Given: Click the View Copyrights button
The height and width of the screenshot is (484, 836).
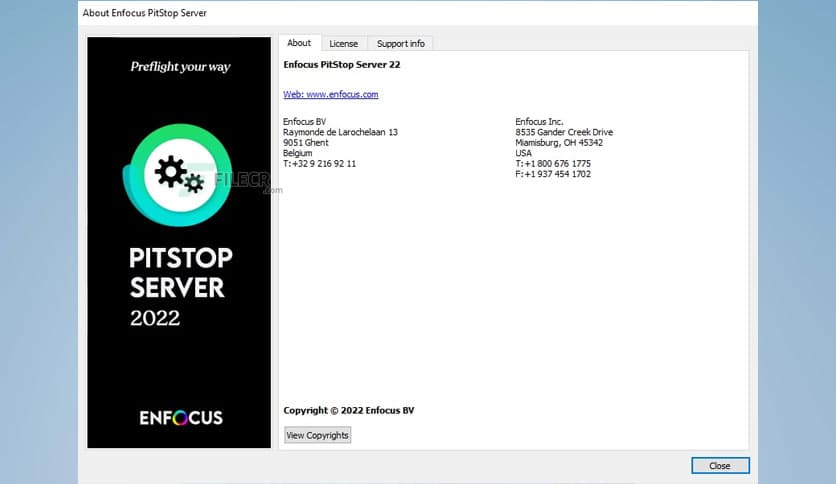Looking at the screenshot, I should pyautogui.click(x=317, y=435).
